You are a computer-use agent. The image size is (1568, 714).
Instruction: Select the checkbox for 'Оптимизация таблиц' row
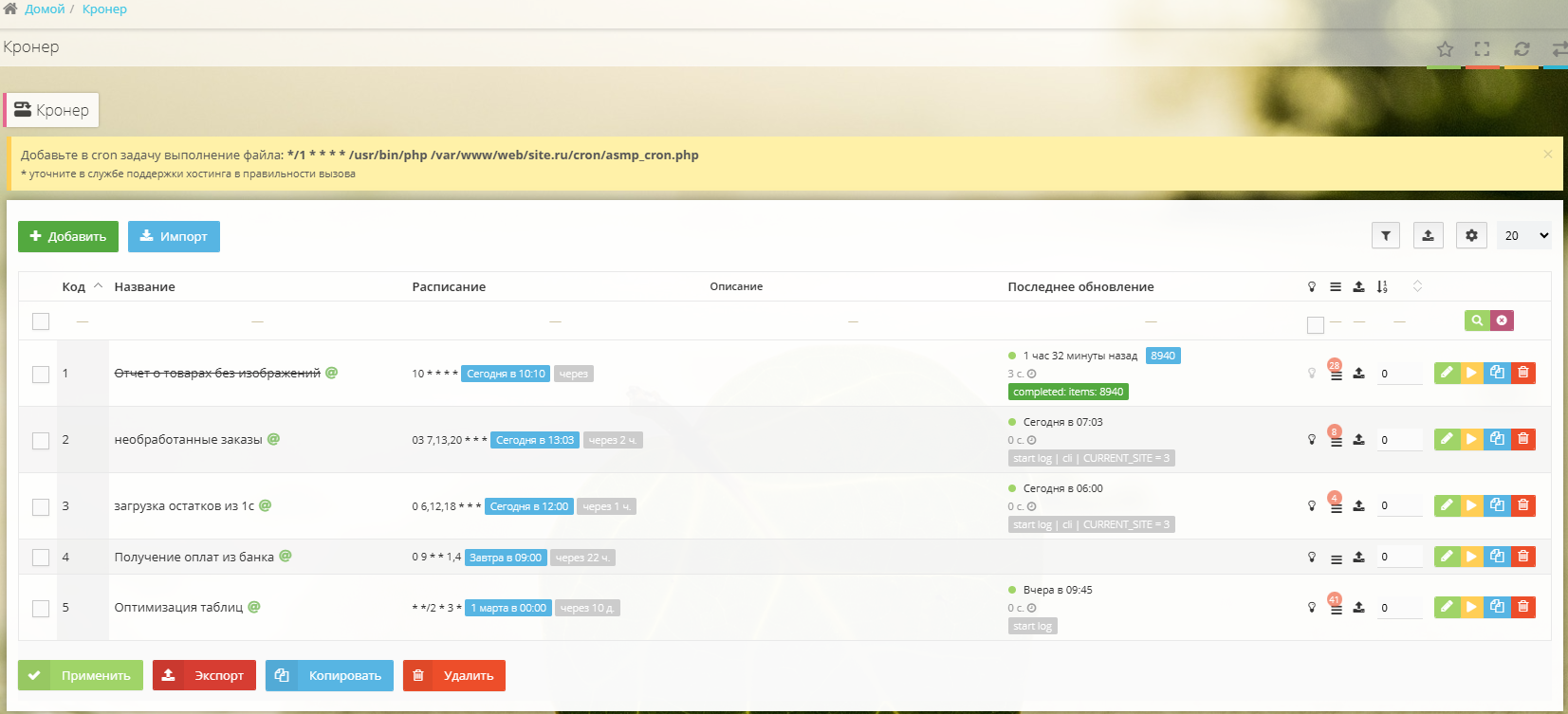41,609
